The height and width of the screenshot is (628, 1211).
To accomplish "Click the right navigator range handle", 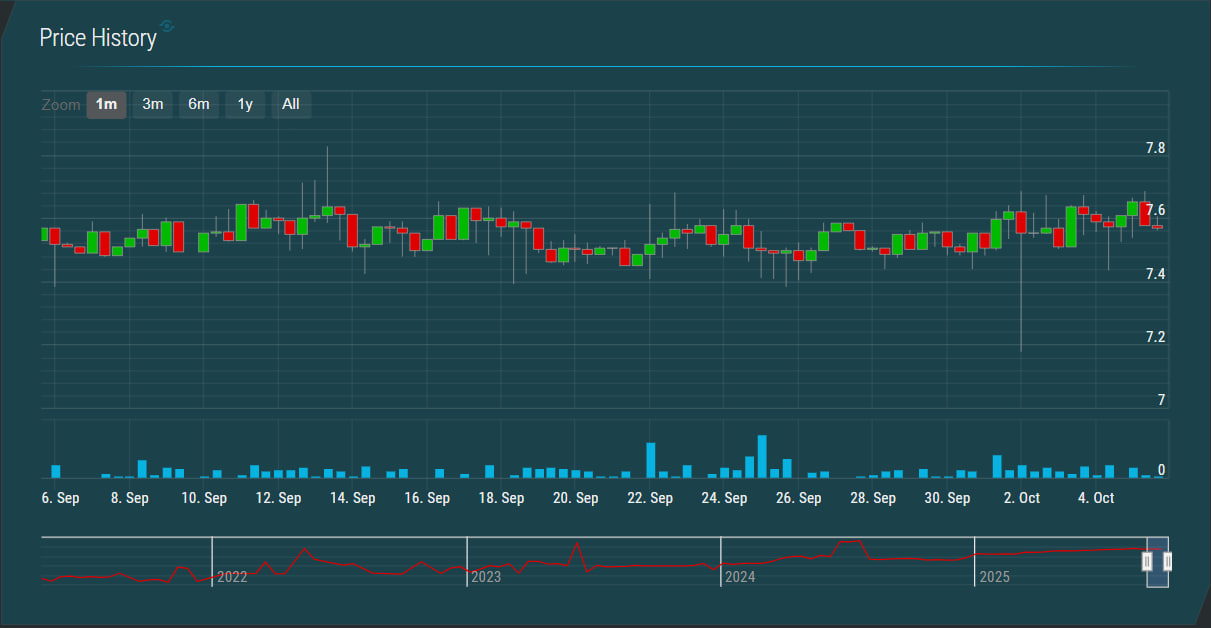I will coord(1167,562).
